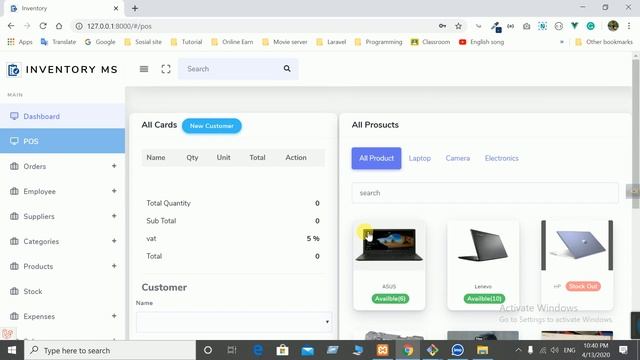Click the HP Stock Out badge
This screenshot has height=360, width=640.
pyautogui.click(x=583, y=286)
